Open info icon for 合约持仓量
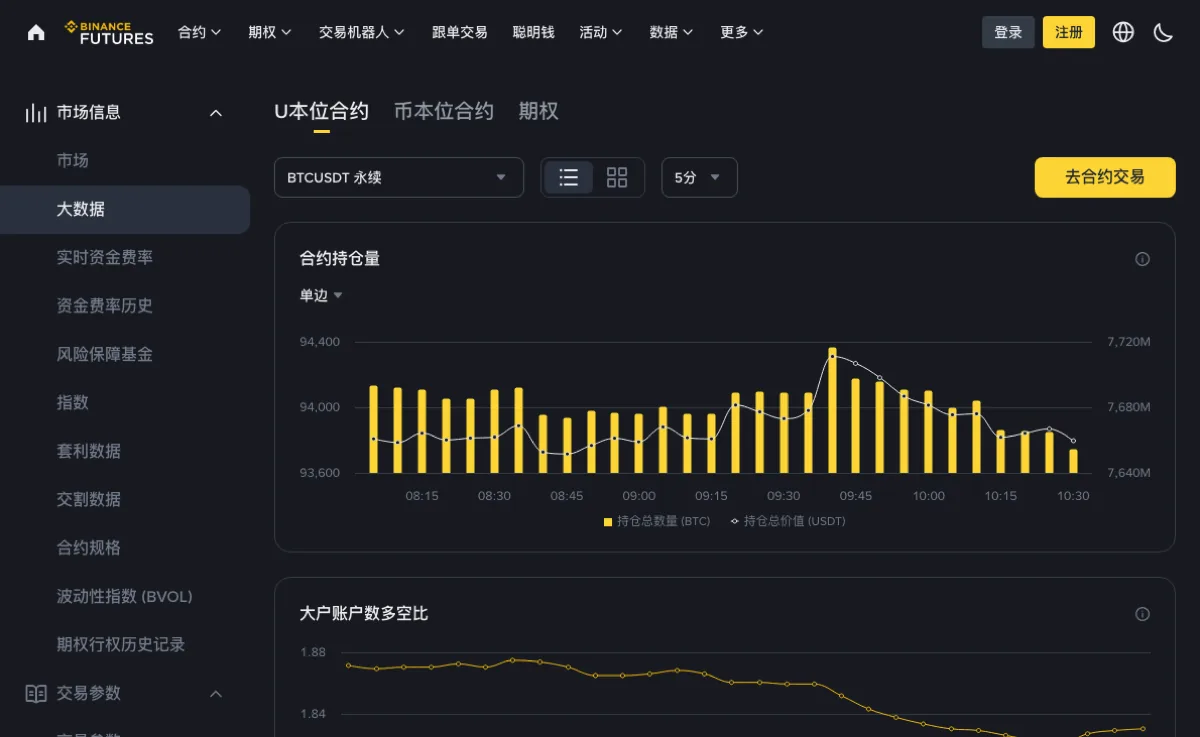Screen dimensions: 1200x737 pyautogui.click(x=1142, y=259)
